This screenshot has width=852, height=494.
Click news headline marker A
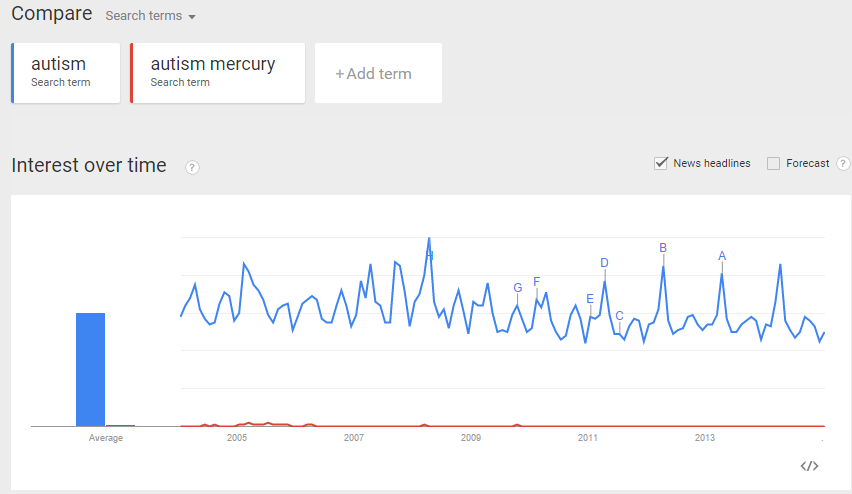tap(722, 256)
